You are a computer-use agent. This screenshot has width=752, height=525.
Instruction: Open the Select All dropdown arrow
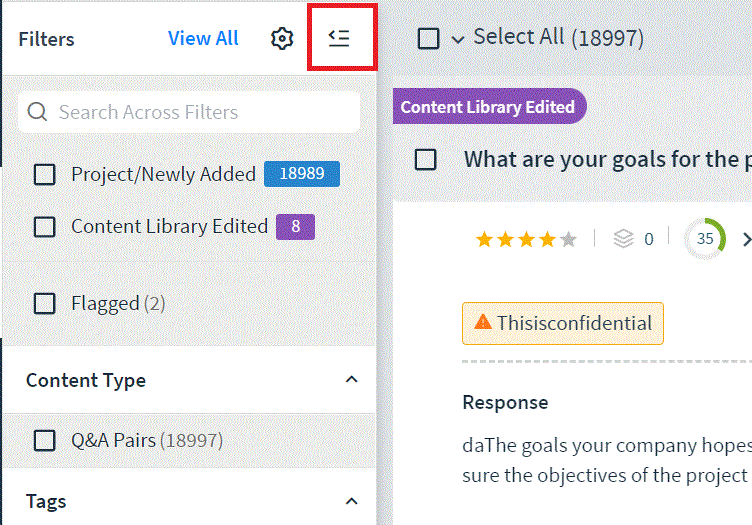(x=458, y=39)
